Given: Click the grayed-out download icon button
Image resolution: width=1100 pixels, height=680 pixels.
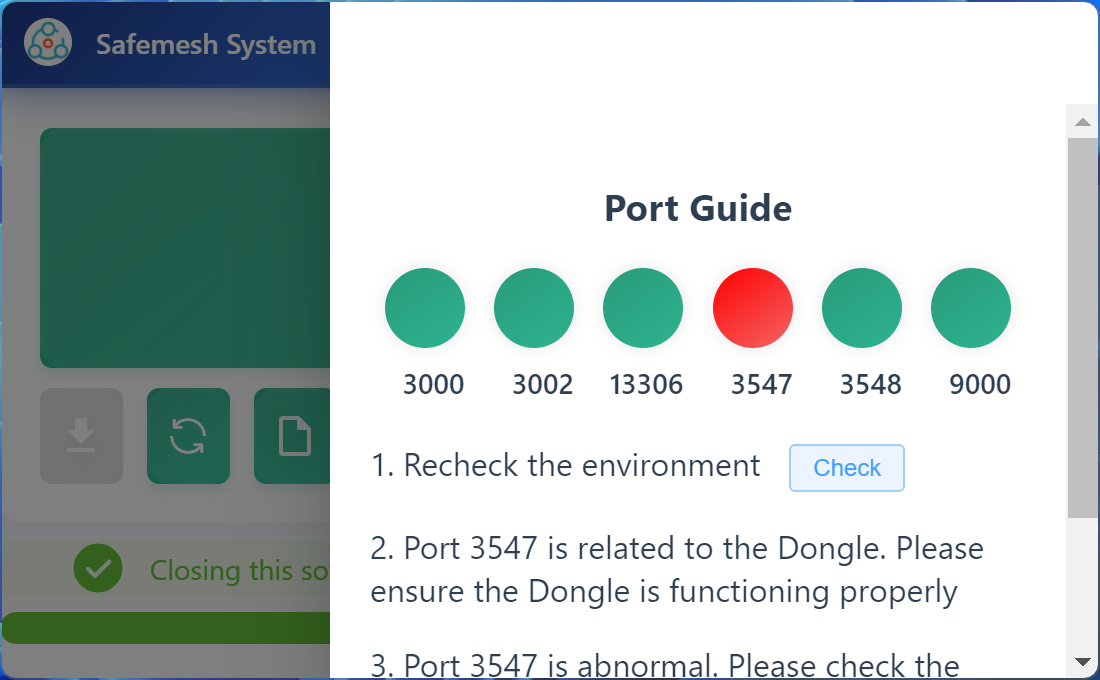Looking at the screenshot, I should pos(81,436).
